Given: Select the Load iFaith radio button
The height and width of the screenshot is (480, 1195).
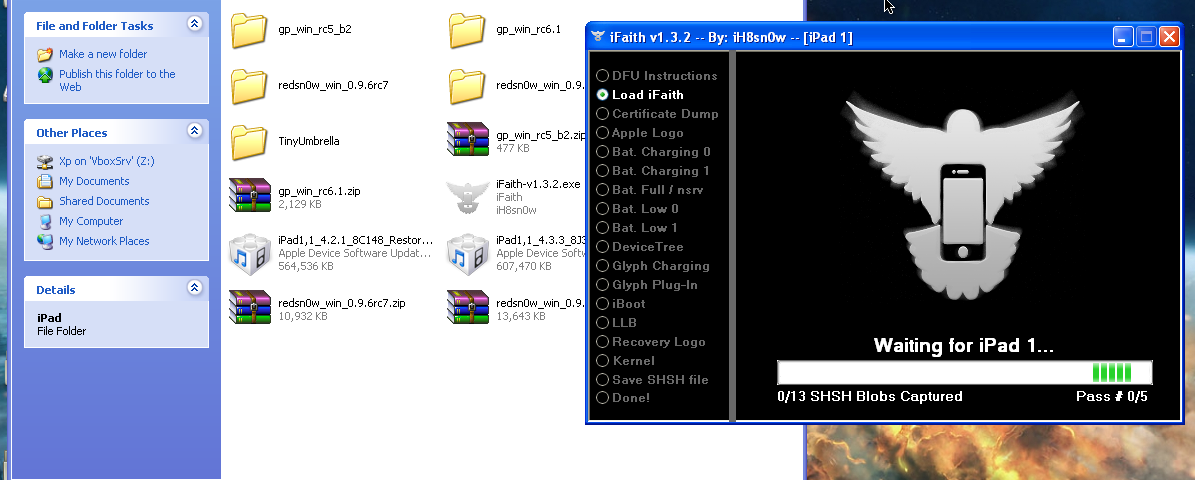Looking at the screenshot, I should coord(602,94).
